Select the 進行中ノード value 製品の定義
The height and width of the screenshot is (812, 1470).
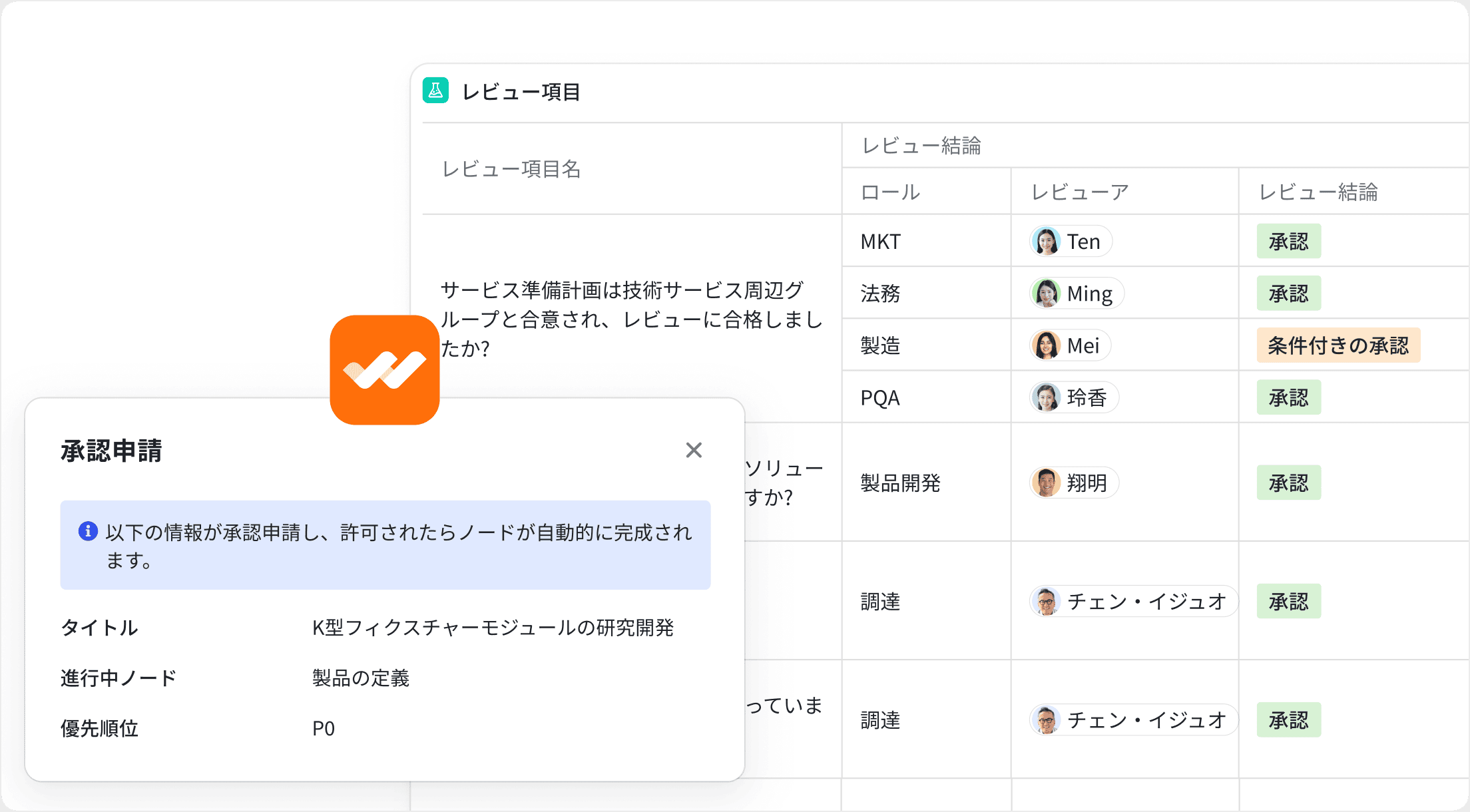(x=360, y=678)
